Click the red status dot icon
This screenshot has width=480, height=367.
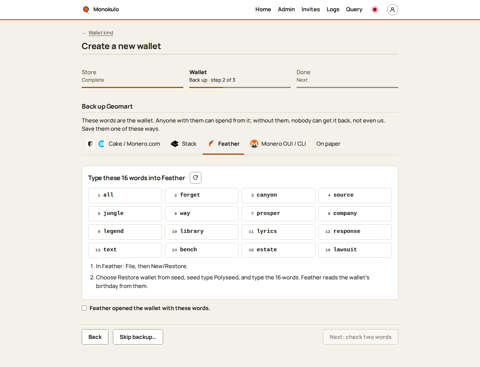[x=375, y=10]
